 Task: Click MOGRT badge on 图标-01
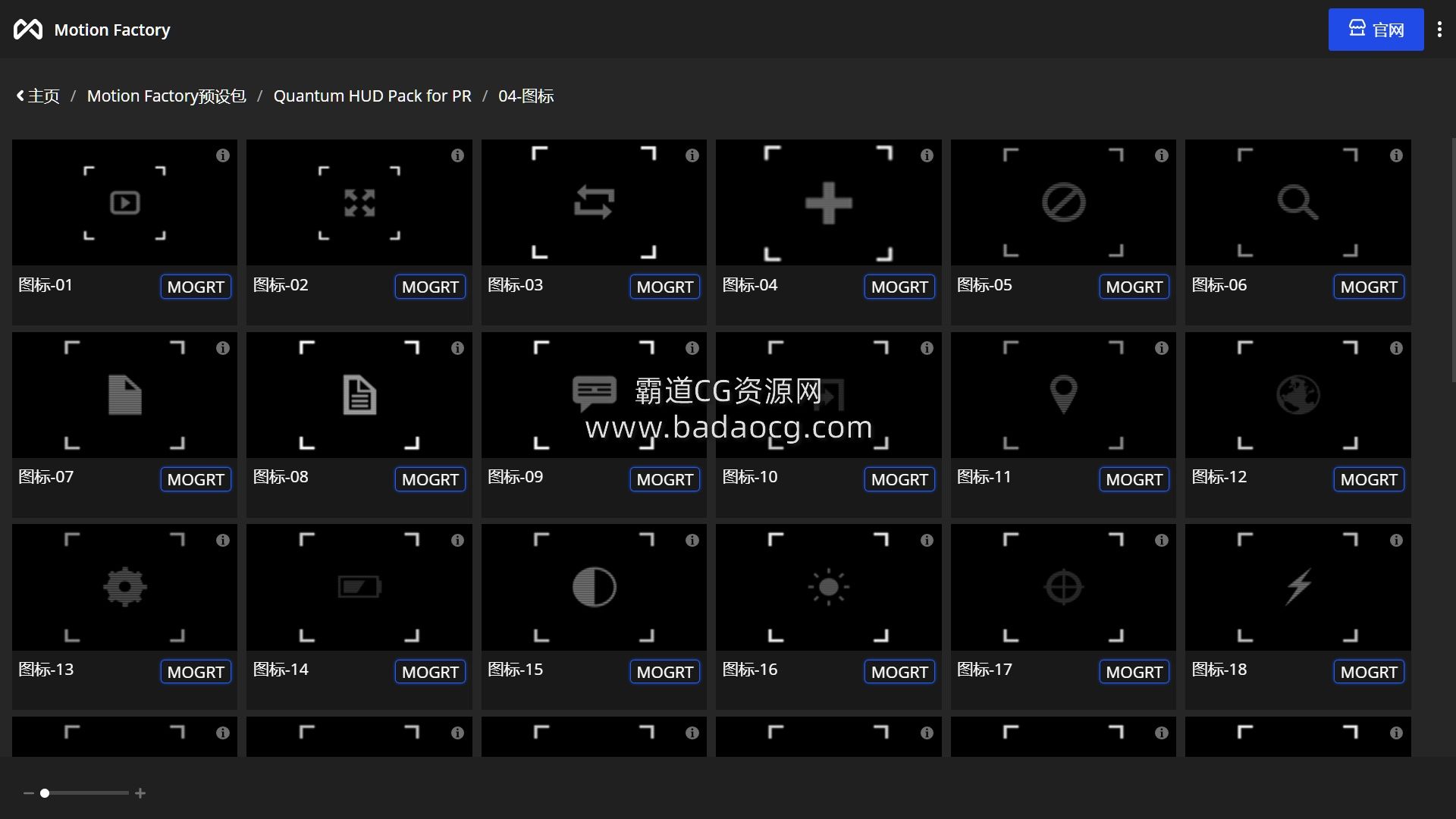[196, 287]
